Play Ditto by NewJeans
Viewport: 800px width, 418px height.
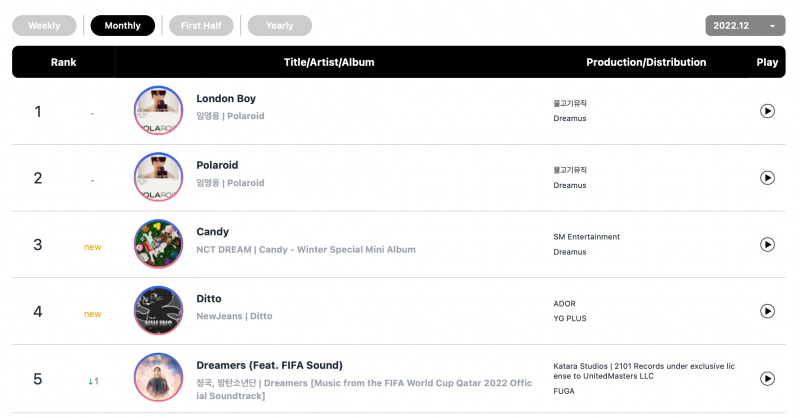tap(767, 311)
